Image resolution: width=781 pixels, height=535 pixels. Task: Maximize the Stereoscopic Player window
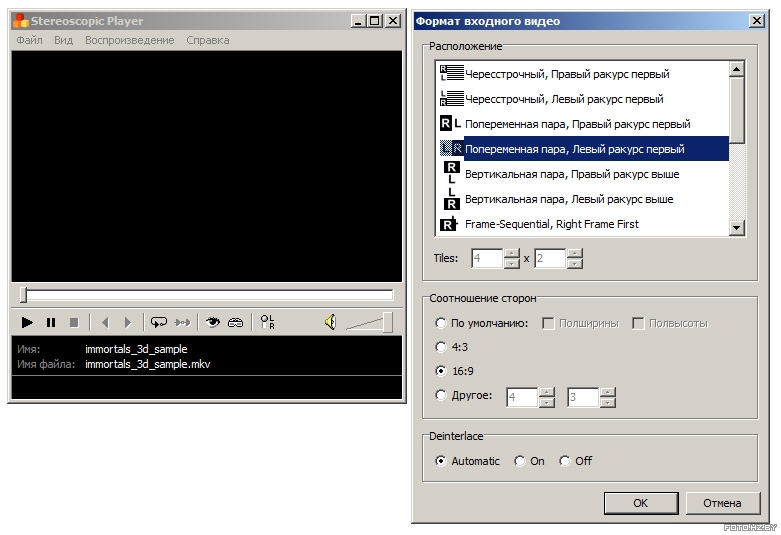click(375, 21)
